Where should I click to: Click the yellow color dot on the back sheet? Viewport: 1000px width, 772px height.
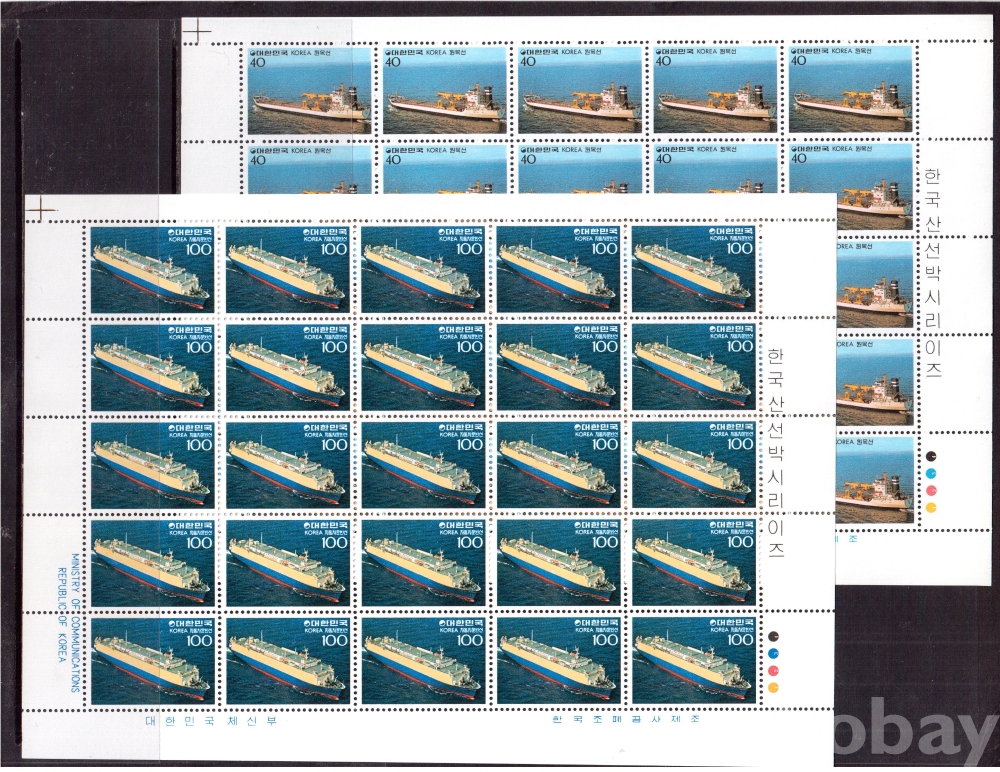[x=932, y=507]
